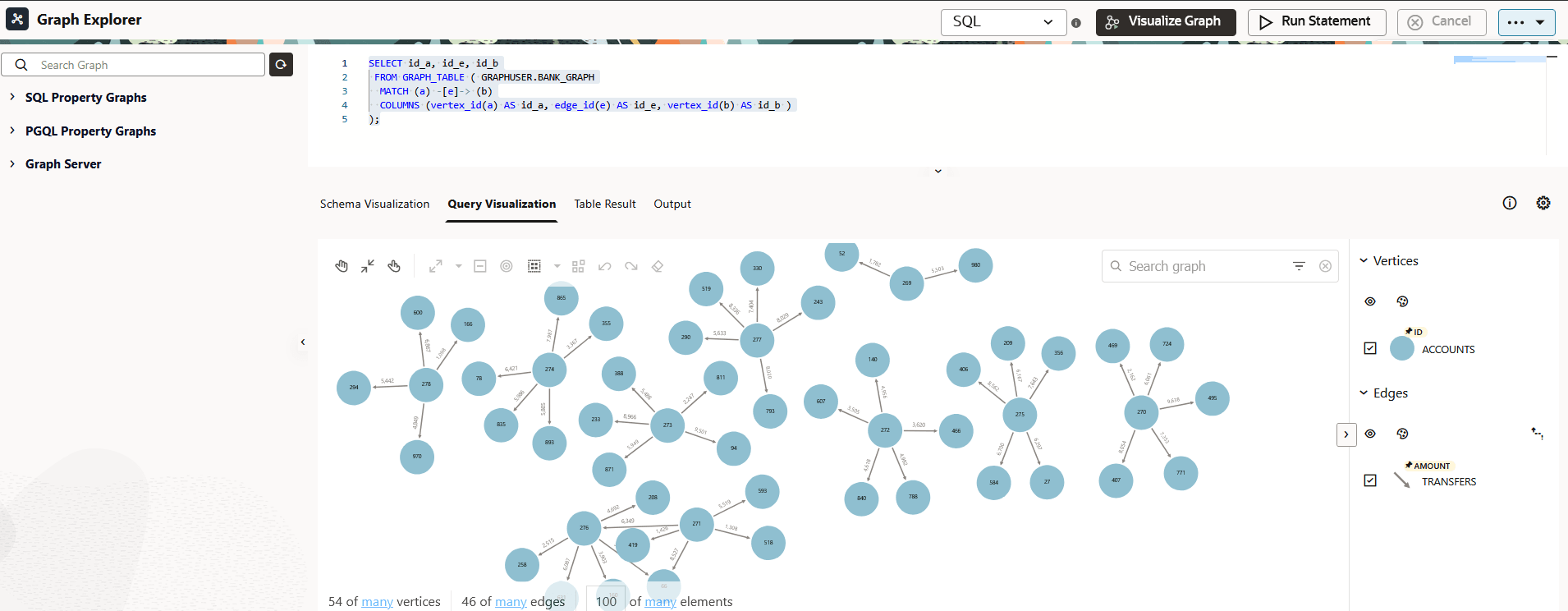Collapse the Vertices legend section

coord(1364,260)
